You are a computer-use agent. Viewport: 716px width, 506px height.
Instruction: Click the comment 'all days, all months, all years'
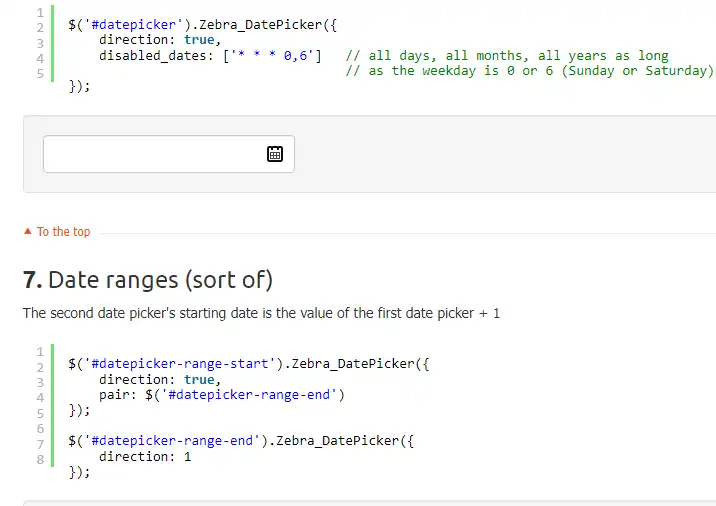[506, 55]
